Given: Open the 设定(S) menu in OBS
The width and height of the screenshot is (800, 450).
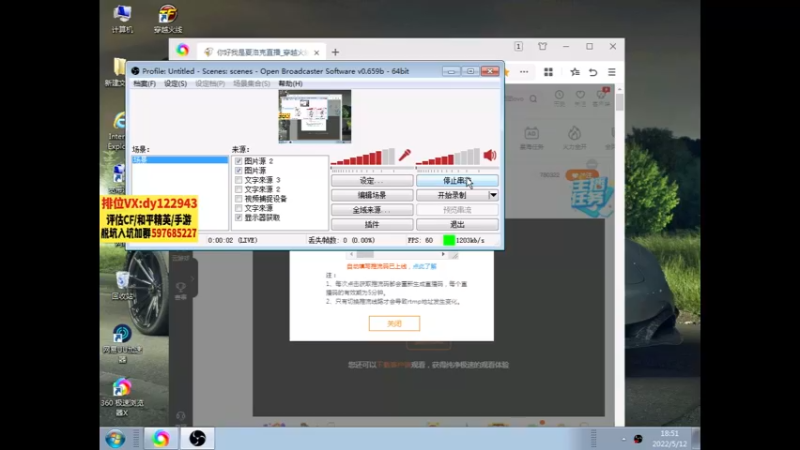Looking at the screenshot, I should click(x=175, y=84).
